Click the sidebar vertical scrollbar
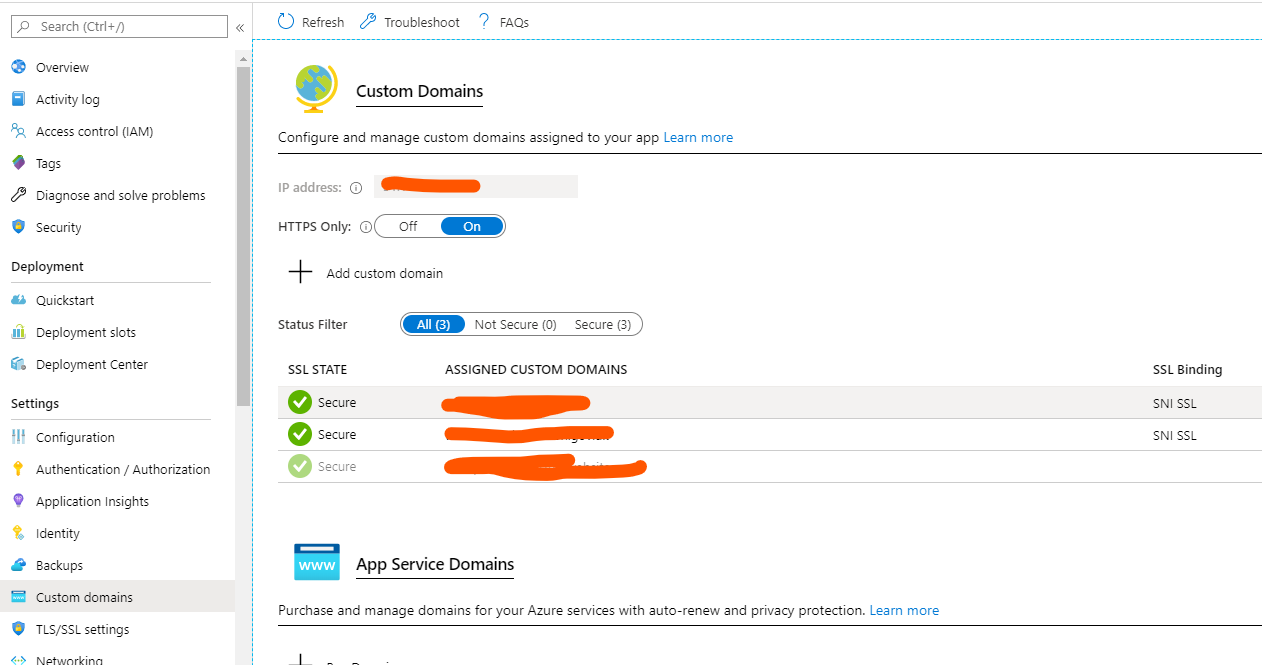 [243, 236]
